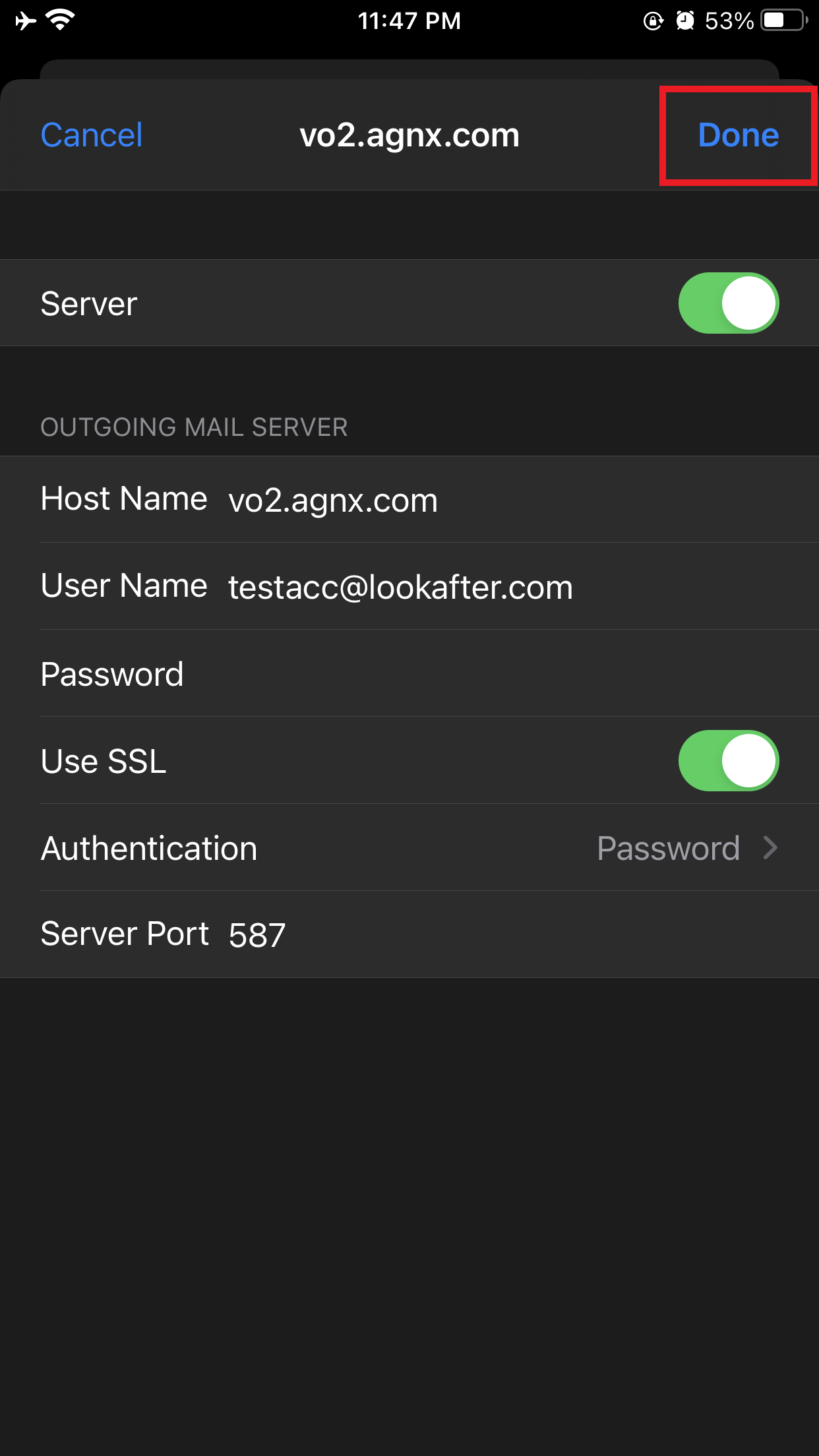Disable the Use SSL switch
Image resolution: width=819 pixels, height=1456 pixels.
[728, 760]
